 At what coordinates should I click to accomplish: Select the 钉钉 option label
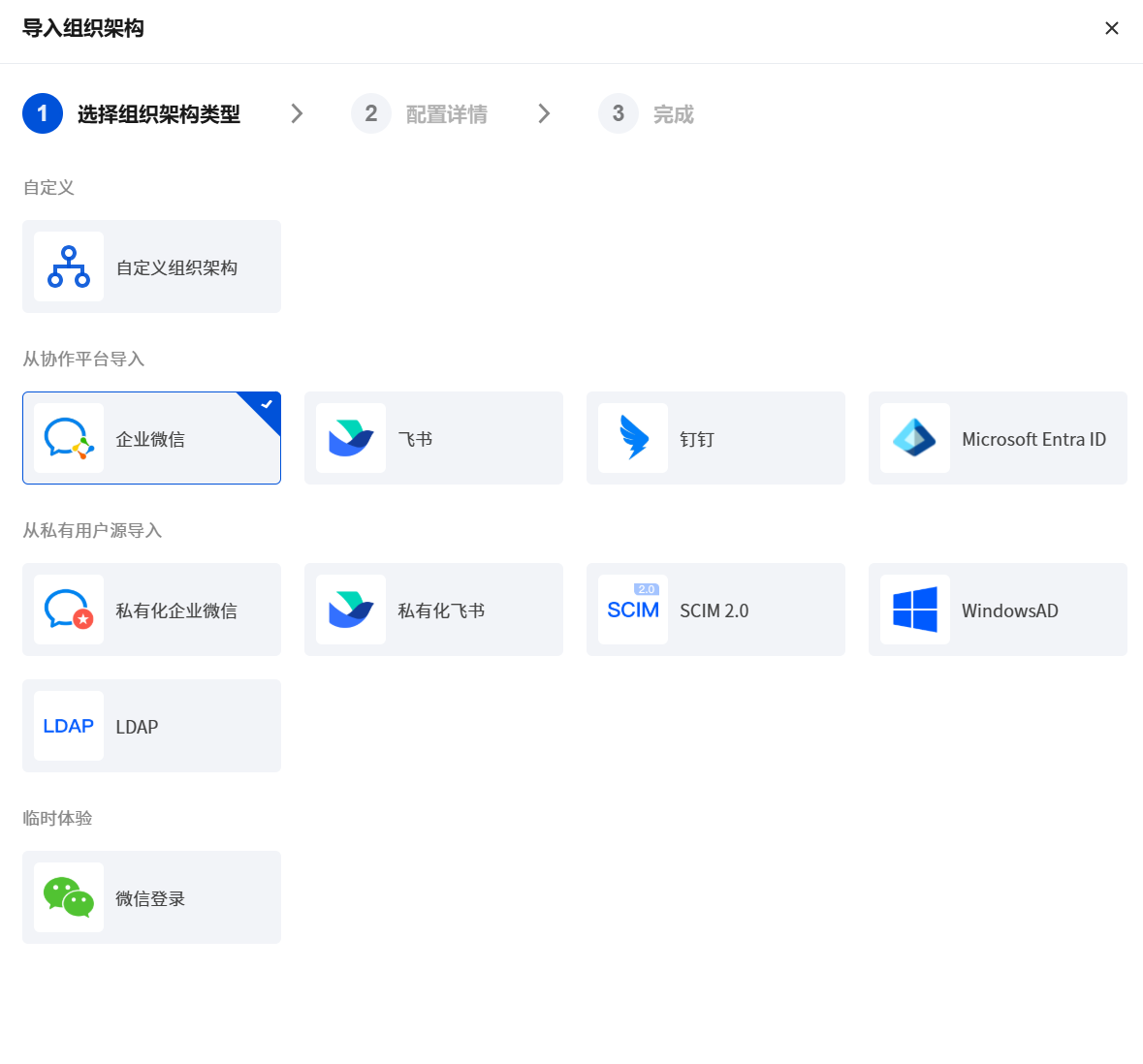coord(697,439)
